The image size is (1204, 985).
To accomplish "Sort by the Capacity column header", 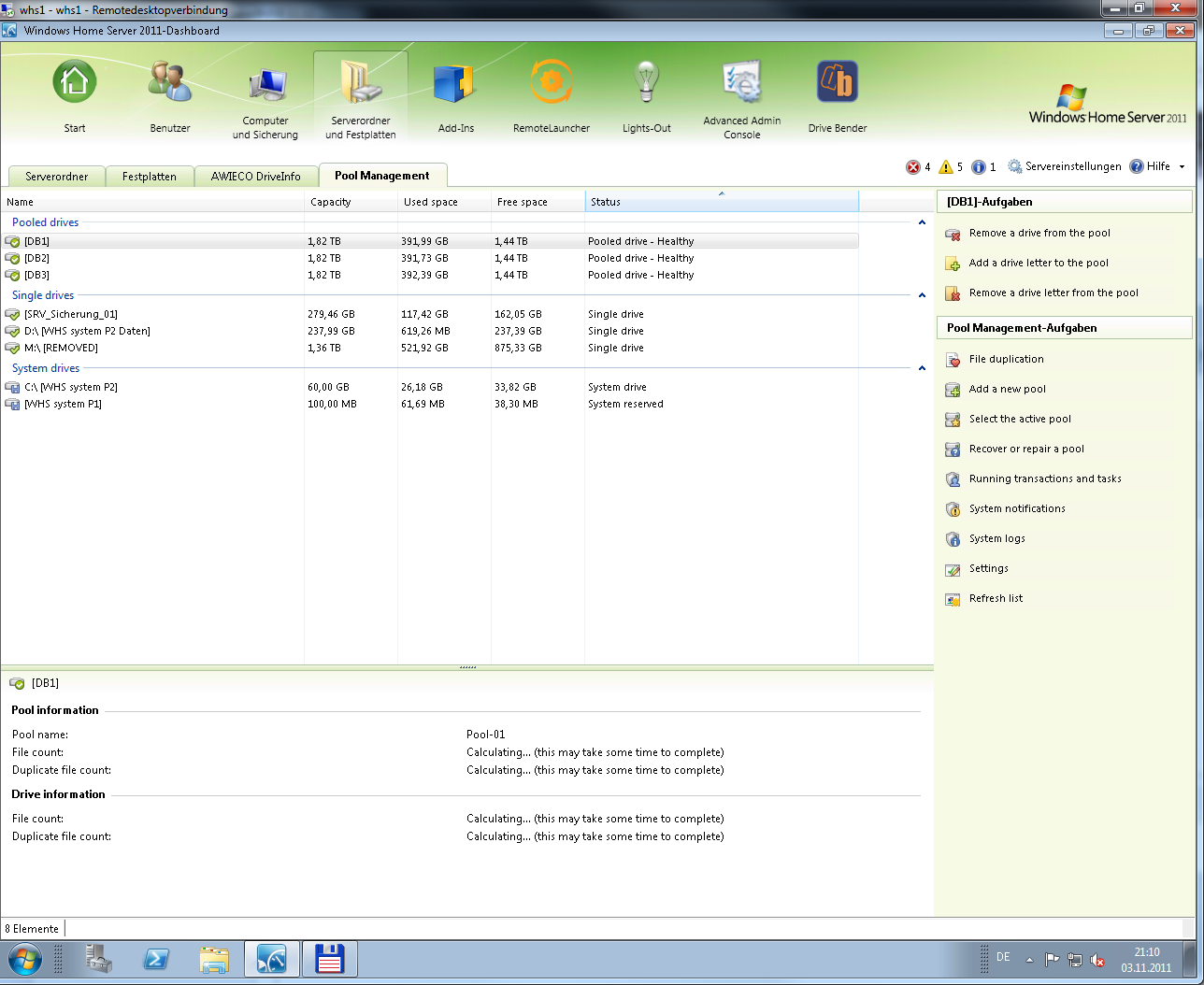I will (351, 202).
